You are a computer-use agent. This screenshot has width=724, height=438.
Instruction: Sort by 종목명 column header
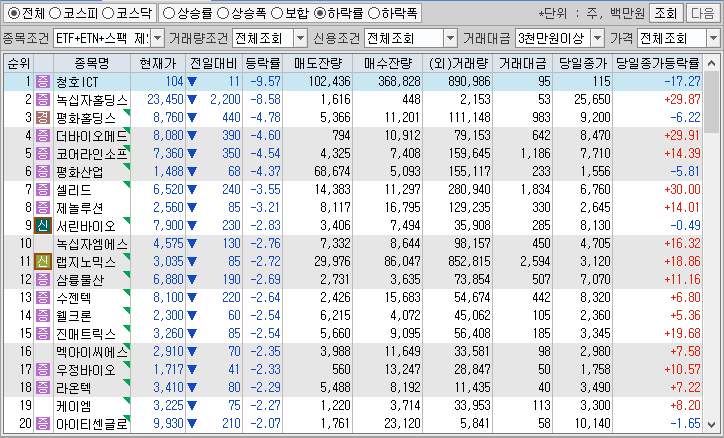pyautogui.click(x=92, y=63)
